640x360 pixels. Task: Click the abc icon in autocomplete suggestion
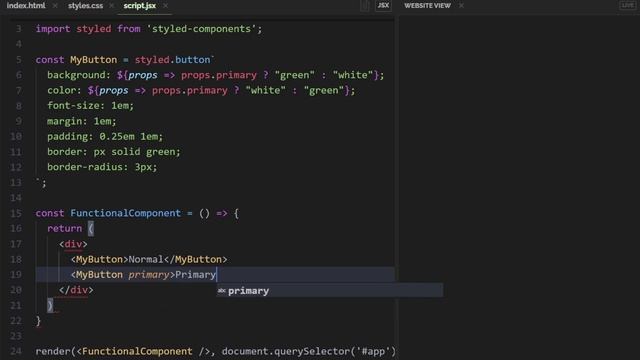coord(222,291)
